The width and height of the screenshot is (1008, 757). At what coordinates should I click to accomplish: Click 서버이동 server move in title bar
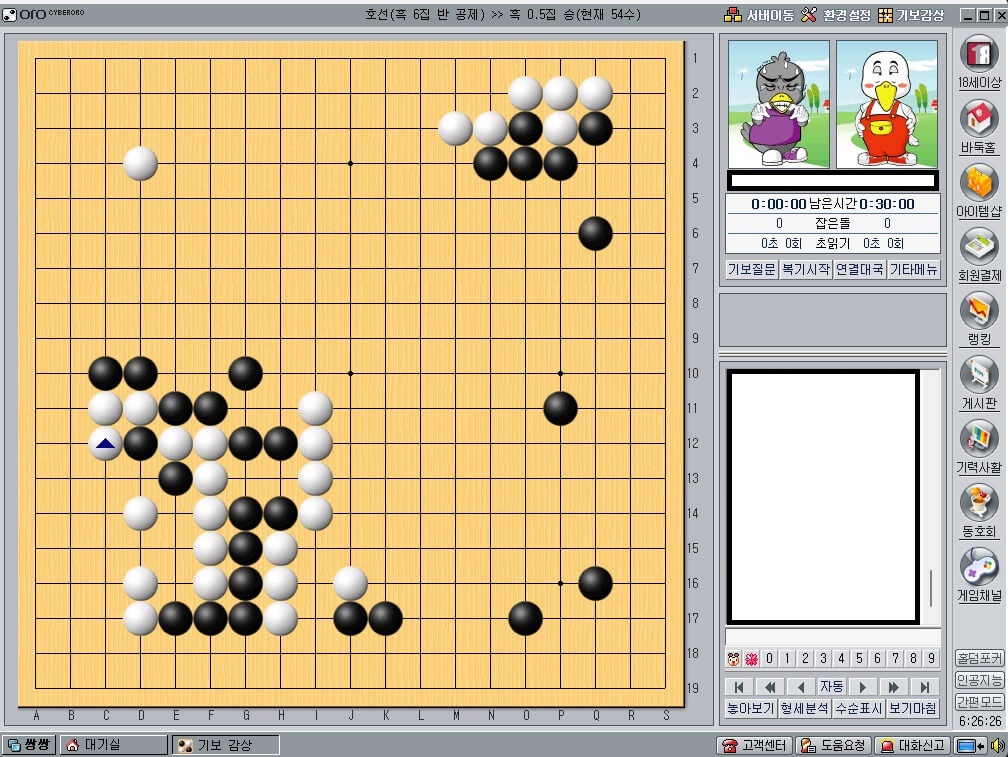pyautogui.click(x=759, y=15)
